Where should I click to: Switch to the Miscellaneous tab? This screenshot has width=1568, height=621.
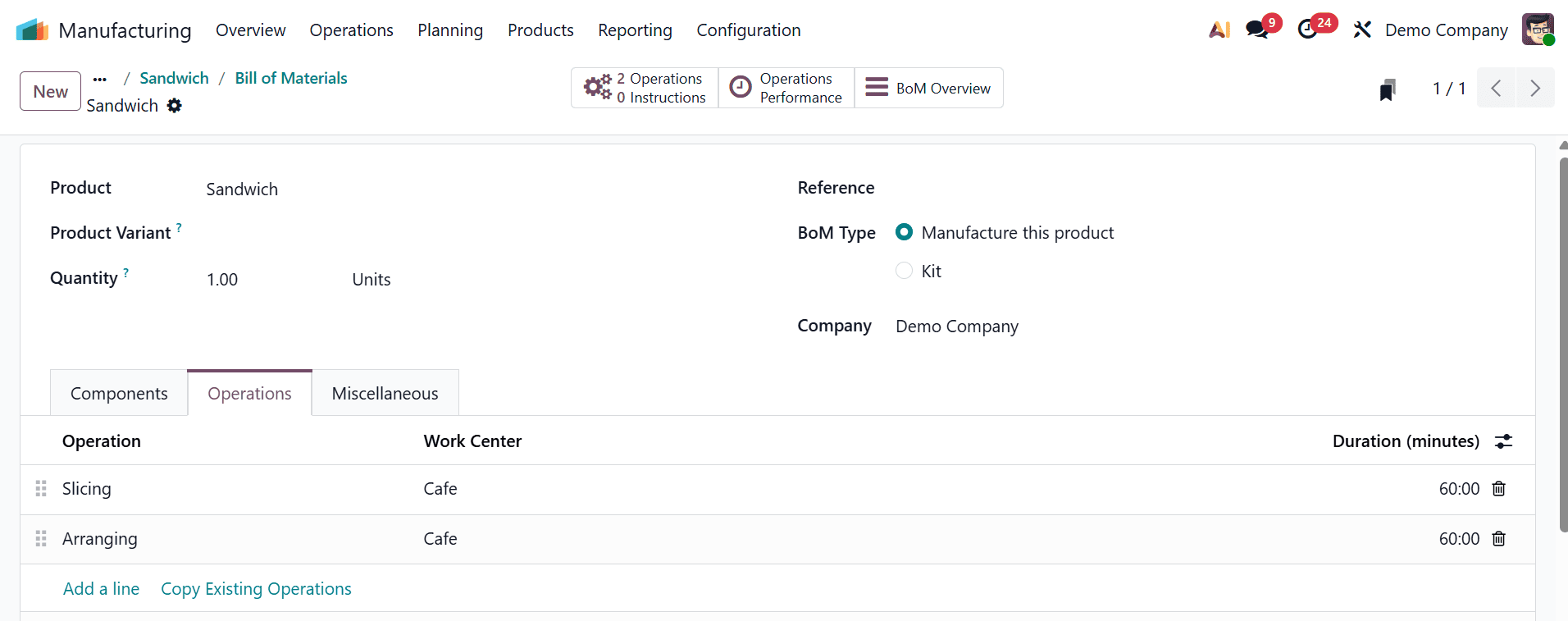[x=385, y=394]
